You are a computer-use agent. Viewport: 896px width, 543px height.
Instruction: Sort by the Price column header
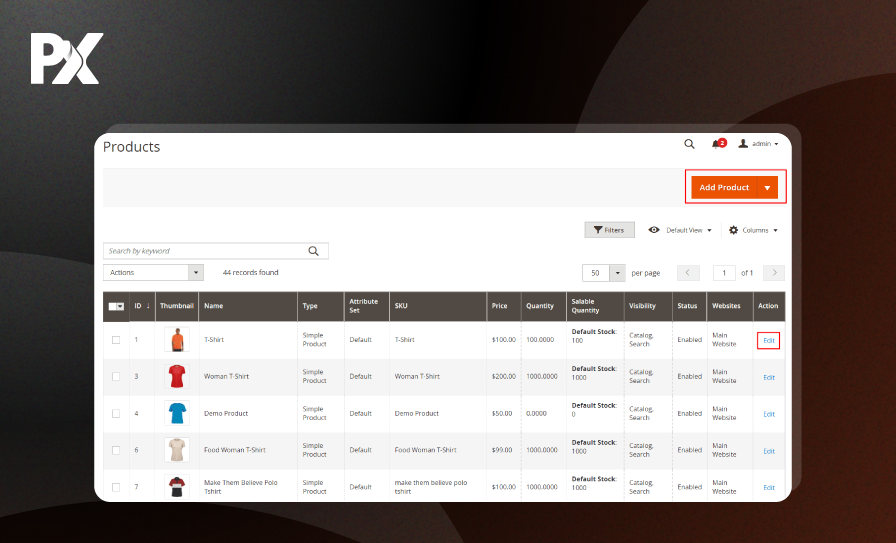(499, 306)
